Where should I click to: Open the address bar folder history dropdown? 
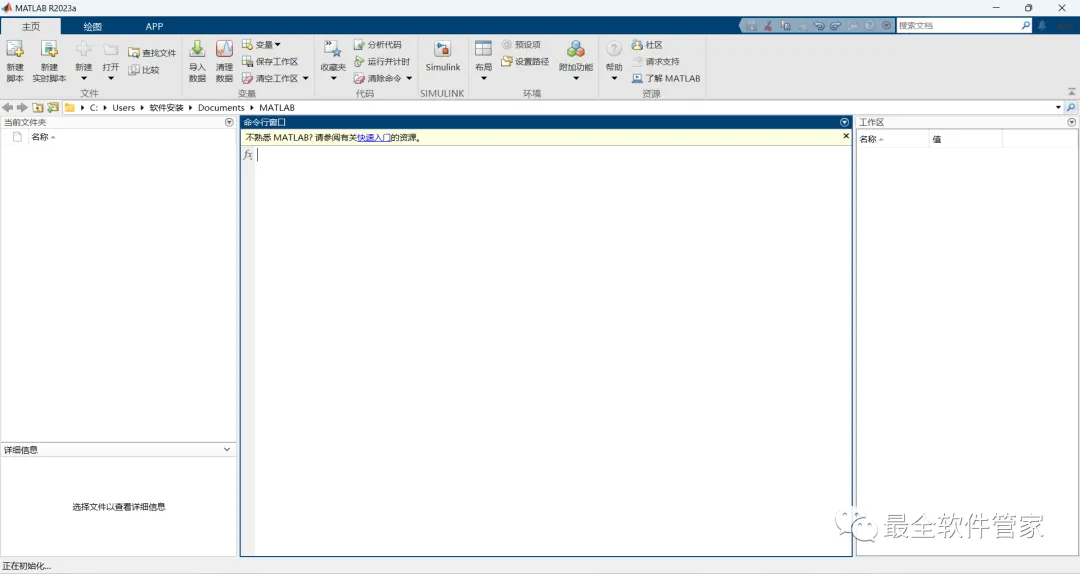(x=1059, y=107)
